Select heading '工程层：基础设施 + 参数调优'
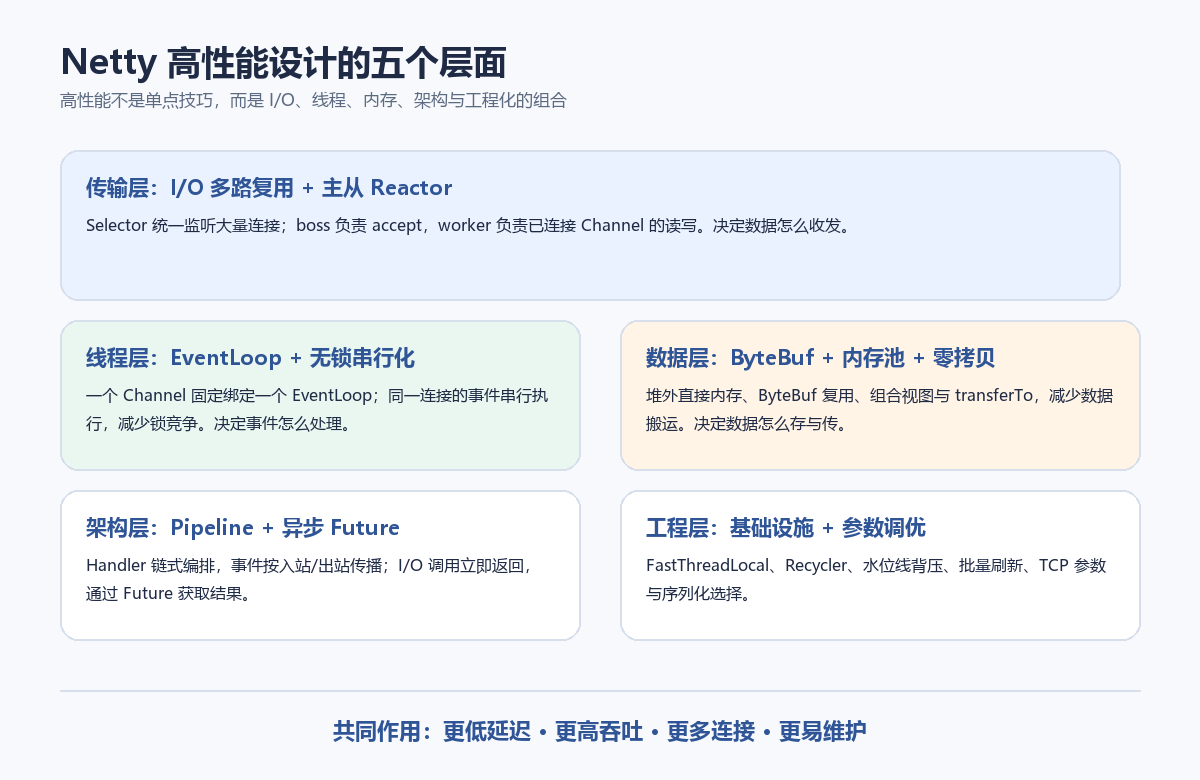The height and width of the screenshot is (780, 1200). 786,527
